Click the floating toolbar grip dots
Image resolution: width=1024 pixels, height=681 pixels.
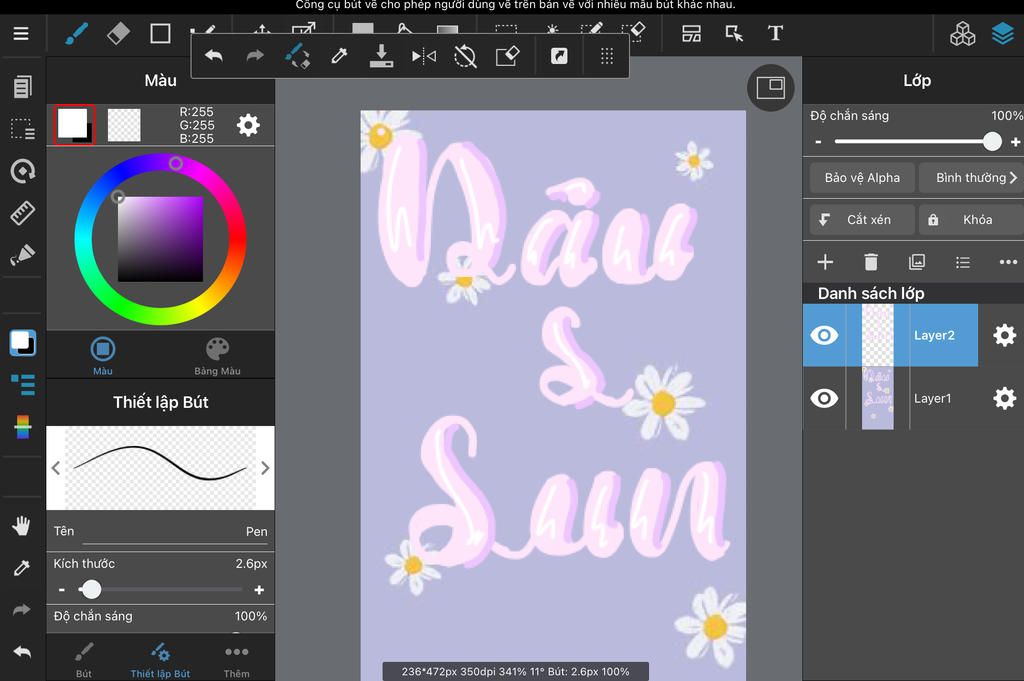(607, 56)
